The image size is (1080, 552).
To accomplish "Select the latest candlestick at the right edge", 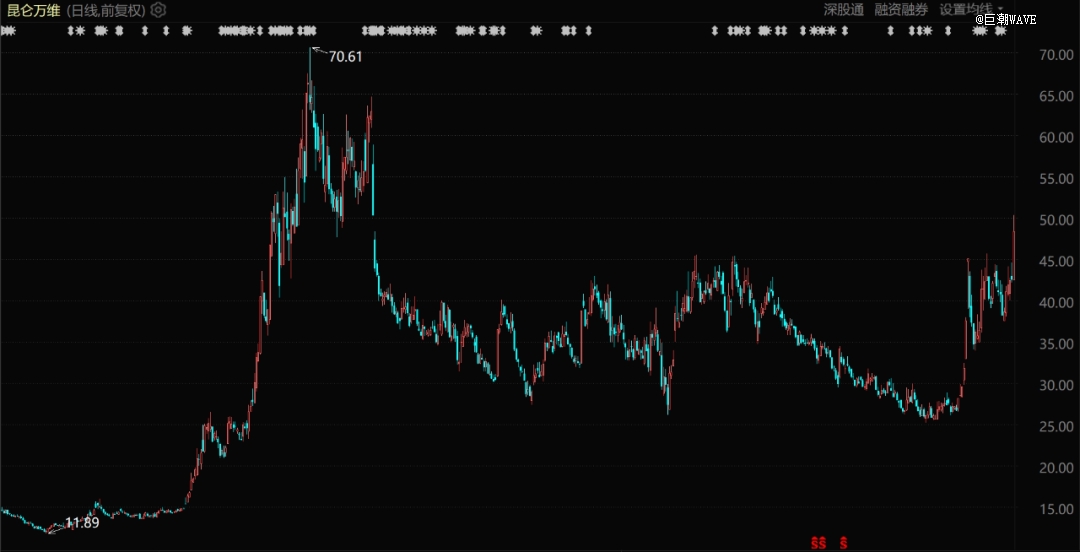I will [x=1013, y=240].
